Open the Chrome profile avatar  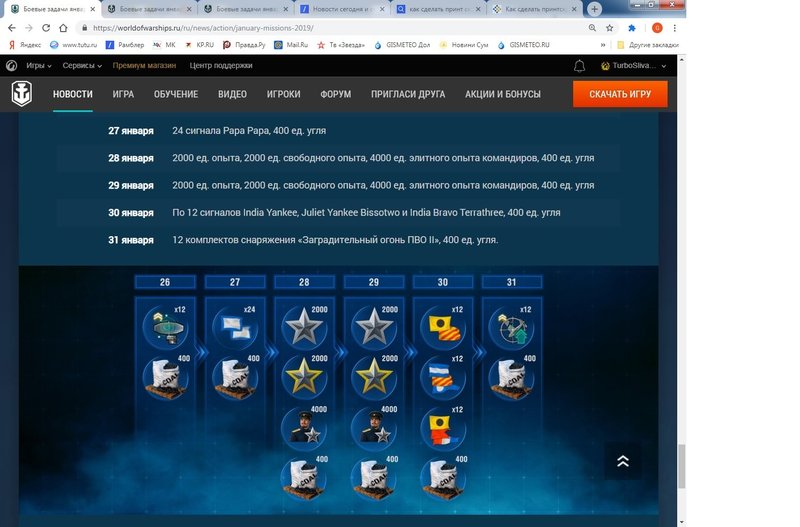coord(657,28)
